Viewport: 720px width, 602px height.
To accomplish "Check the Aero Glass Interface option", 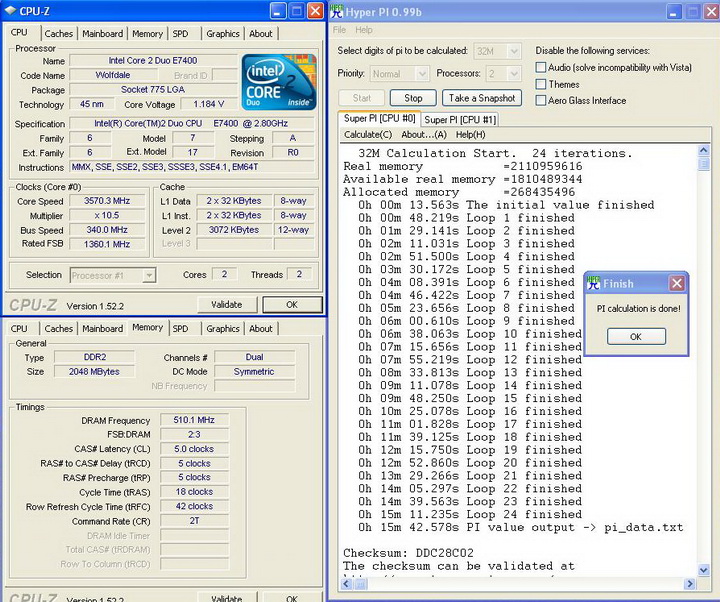I will pyautogui.click(x=541, y=100).
